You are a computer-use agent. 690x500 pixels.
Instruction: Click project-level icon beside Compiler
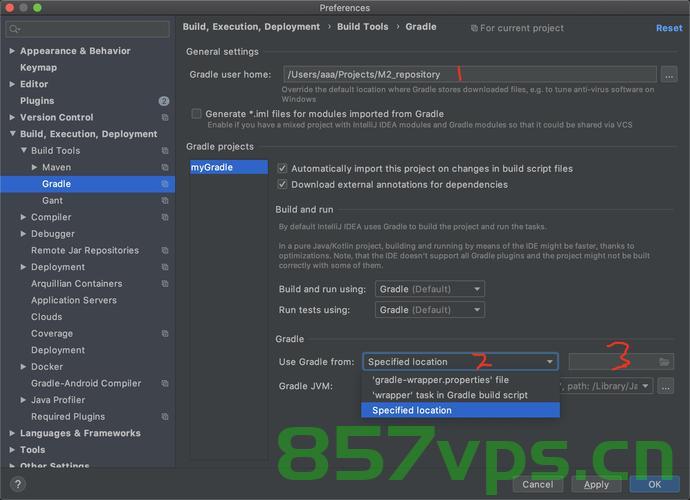(x=165, y=217)
